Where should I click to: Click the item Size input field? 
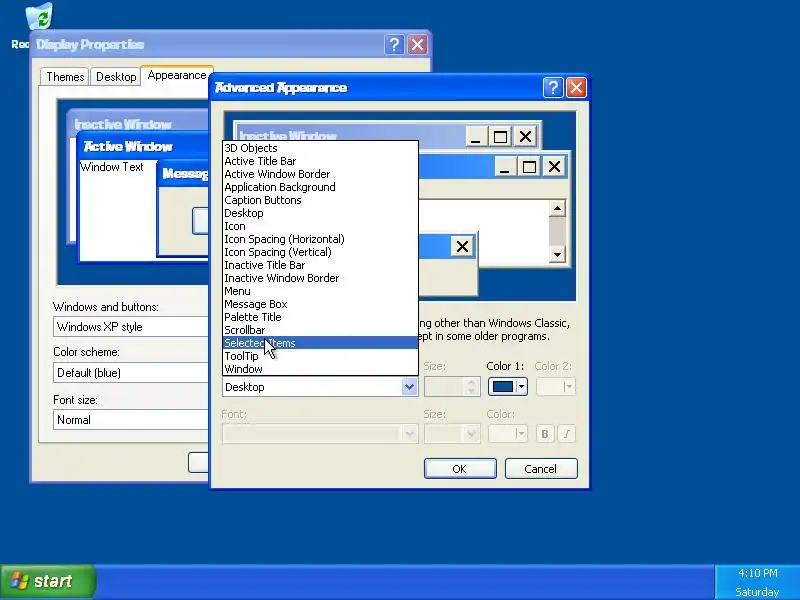(444, 387)
